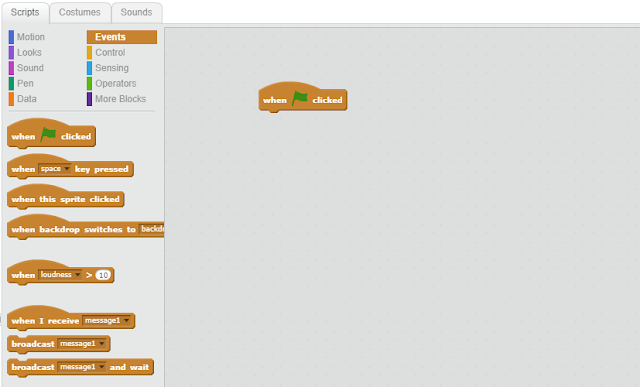Click the green flag icon in workspace block
Screen dimensions: 640x387
coord(300,98)
